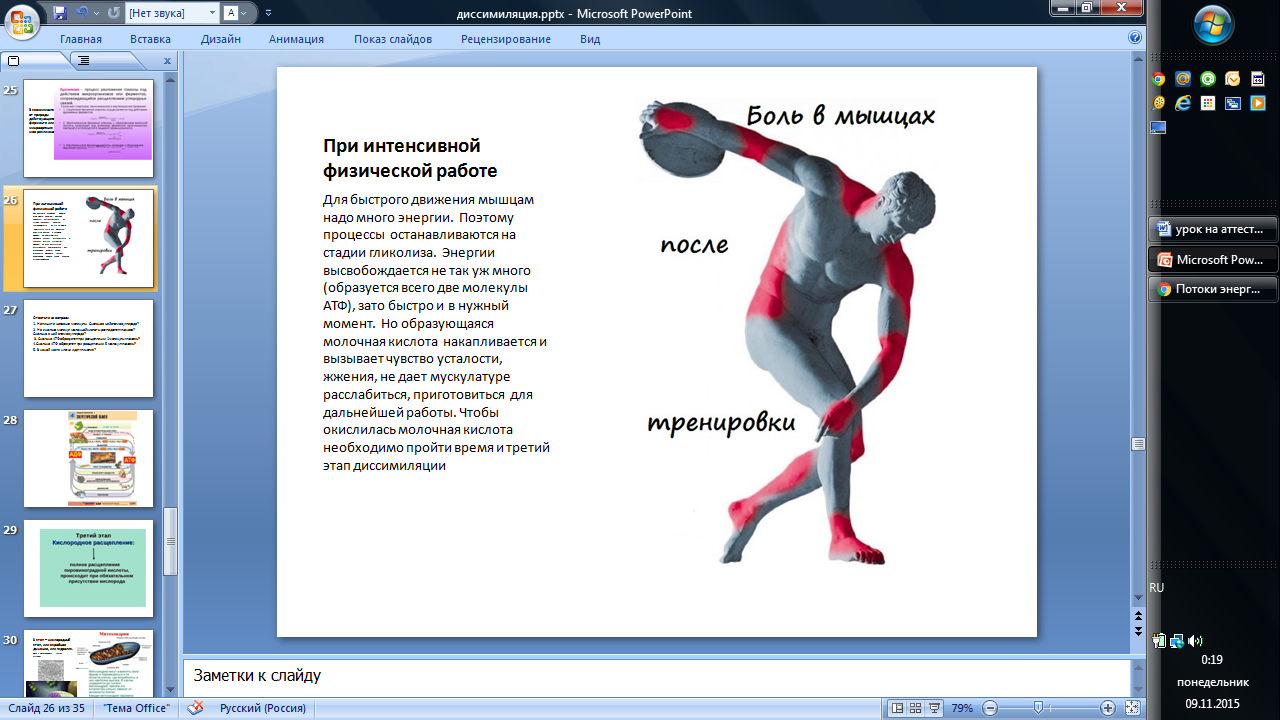
Task: Click the 'Тема Office' status bar entry
Action: 136,708
